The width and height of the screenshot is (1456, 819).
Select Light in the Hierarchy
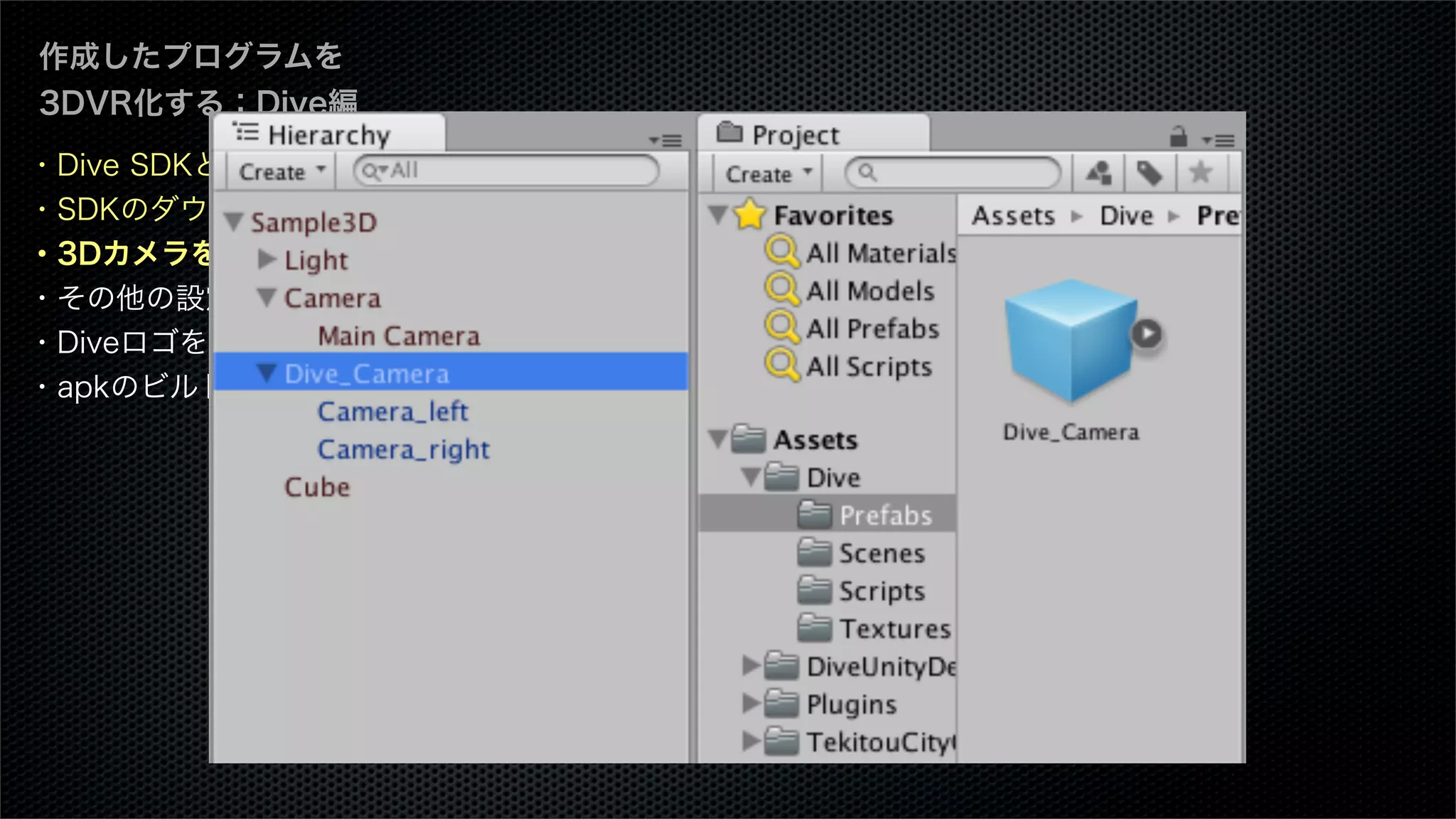click(316, 261)
